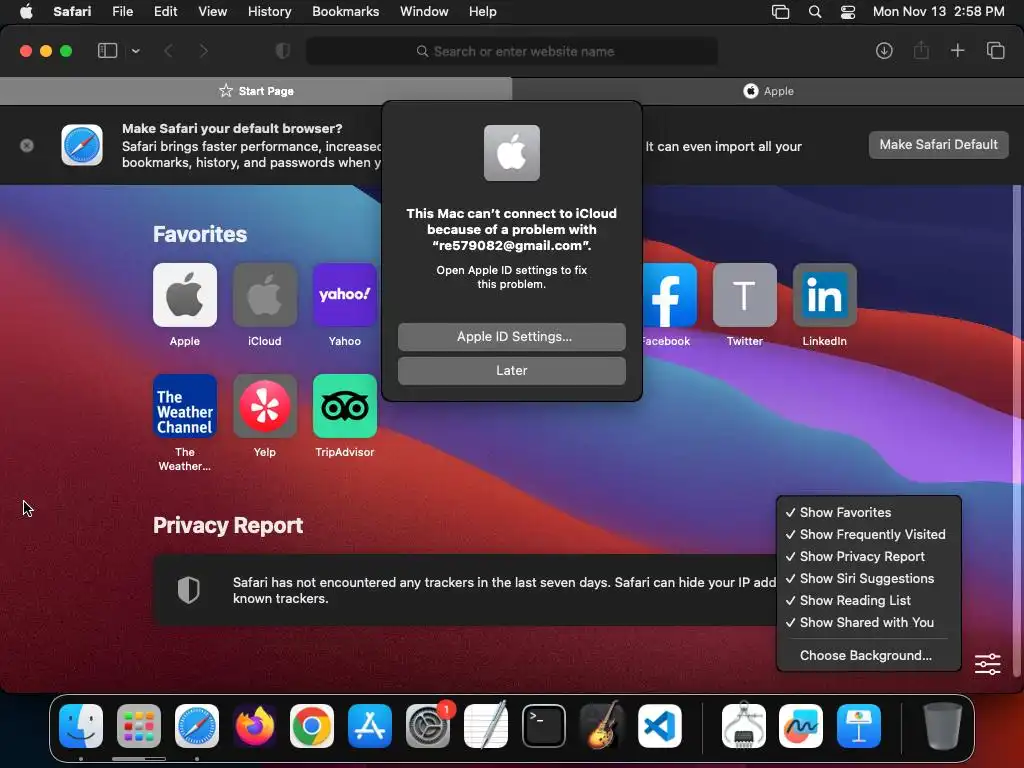Viewport: 1024px width, 768px height.
Task: Open the Edit menu
Action: tap(165, 11)
